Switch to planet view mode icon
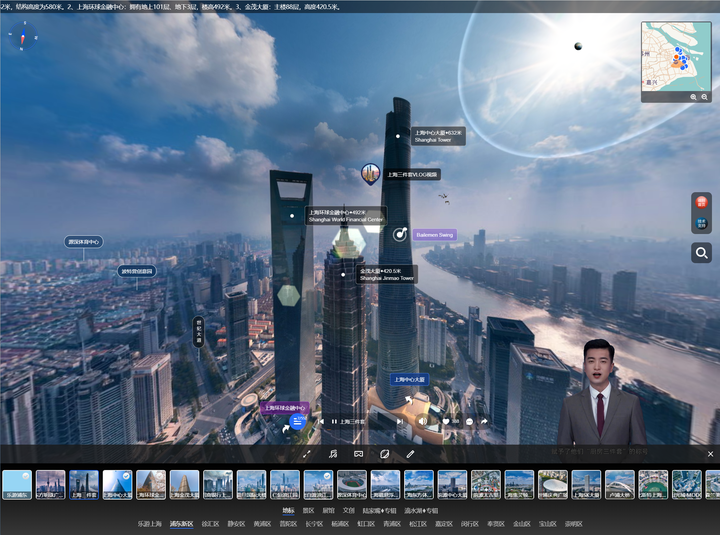This screenshot has height=535, width=720. (x=385, y=454)
